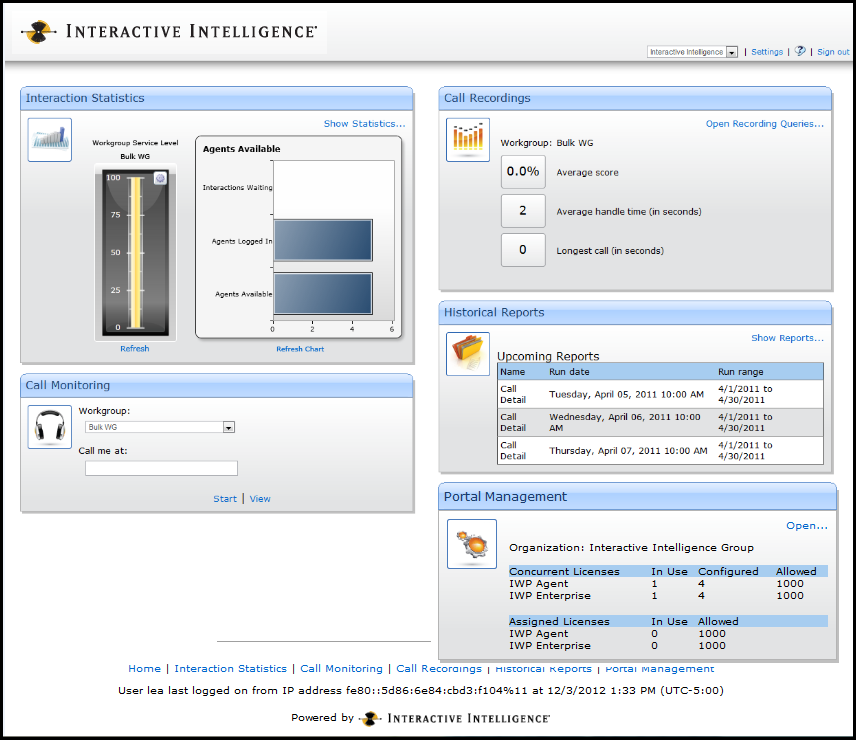Click the Workgroup Service Level gauge bar
Viewport: 856px width, 740px height.
click(x=135, y=252)
